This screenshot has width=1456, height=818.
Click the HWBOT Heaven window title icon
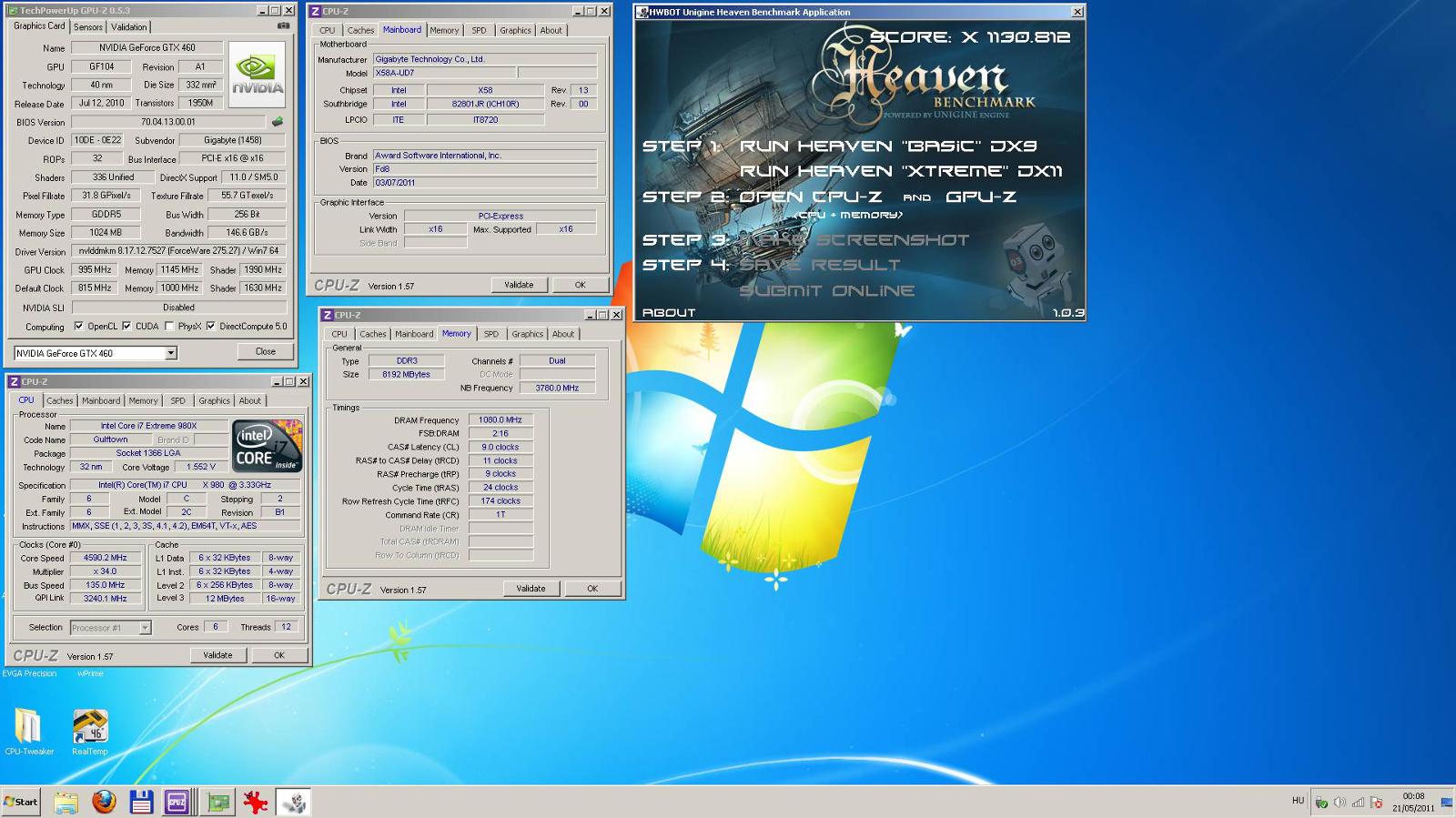[642, 12]
